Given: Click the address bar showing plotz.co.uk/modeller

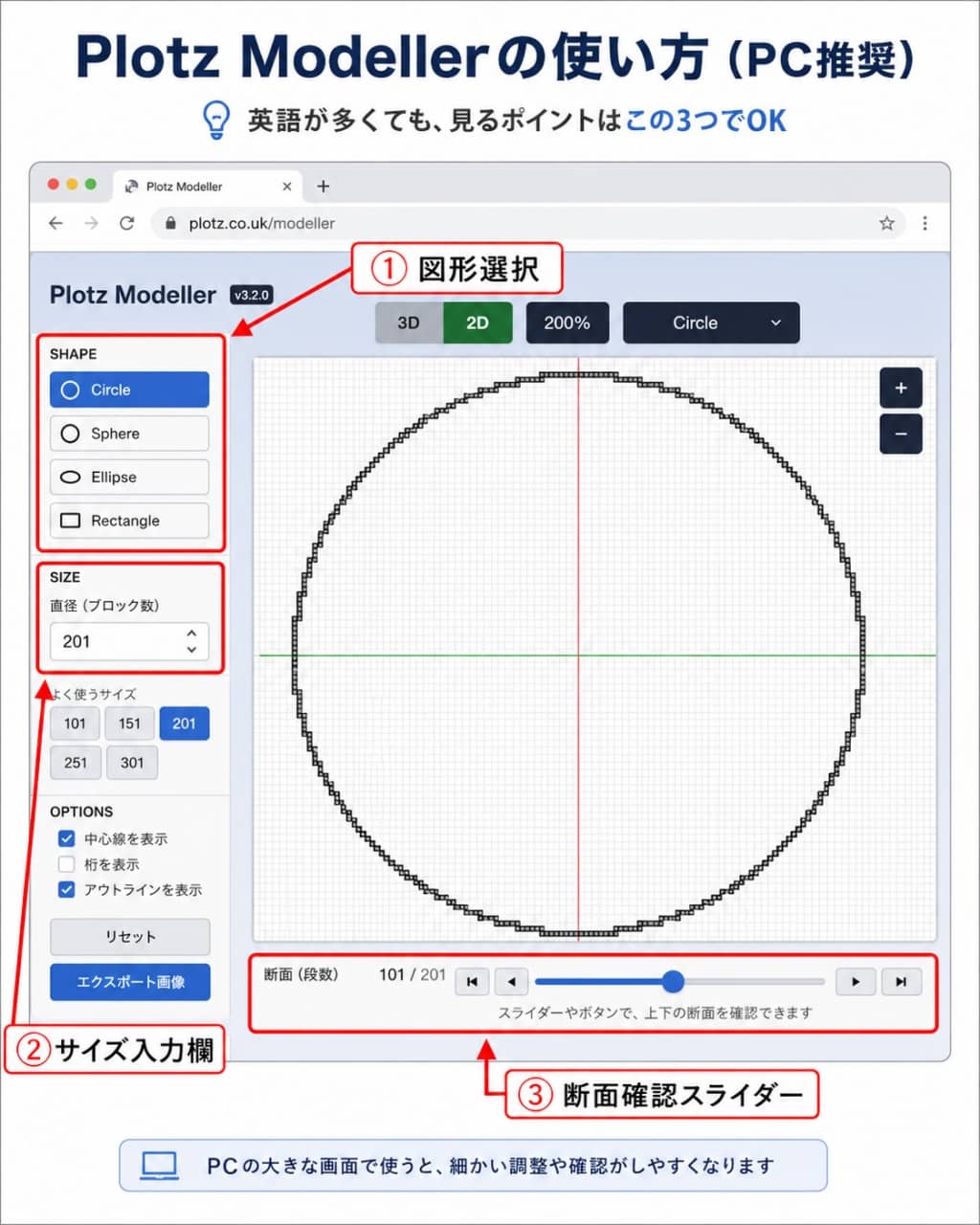Looking at the screenshot, I should click(526, 223).
